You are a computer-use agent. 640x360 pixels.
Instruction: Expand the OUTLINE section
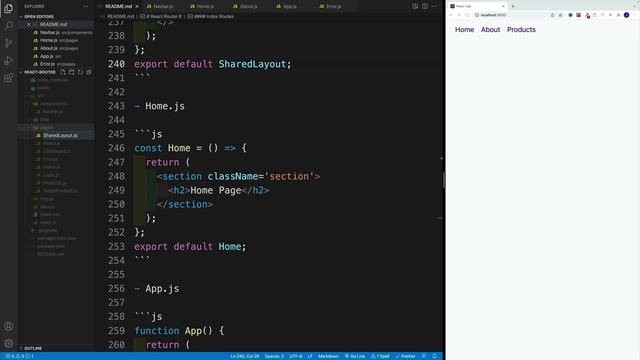pos(33,348)
